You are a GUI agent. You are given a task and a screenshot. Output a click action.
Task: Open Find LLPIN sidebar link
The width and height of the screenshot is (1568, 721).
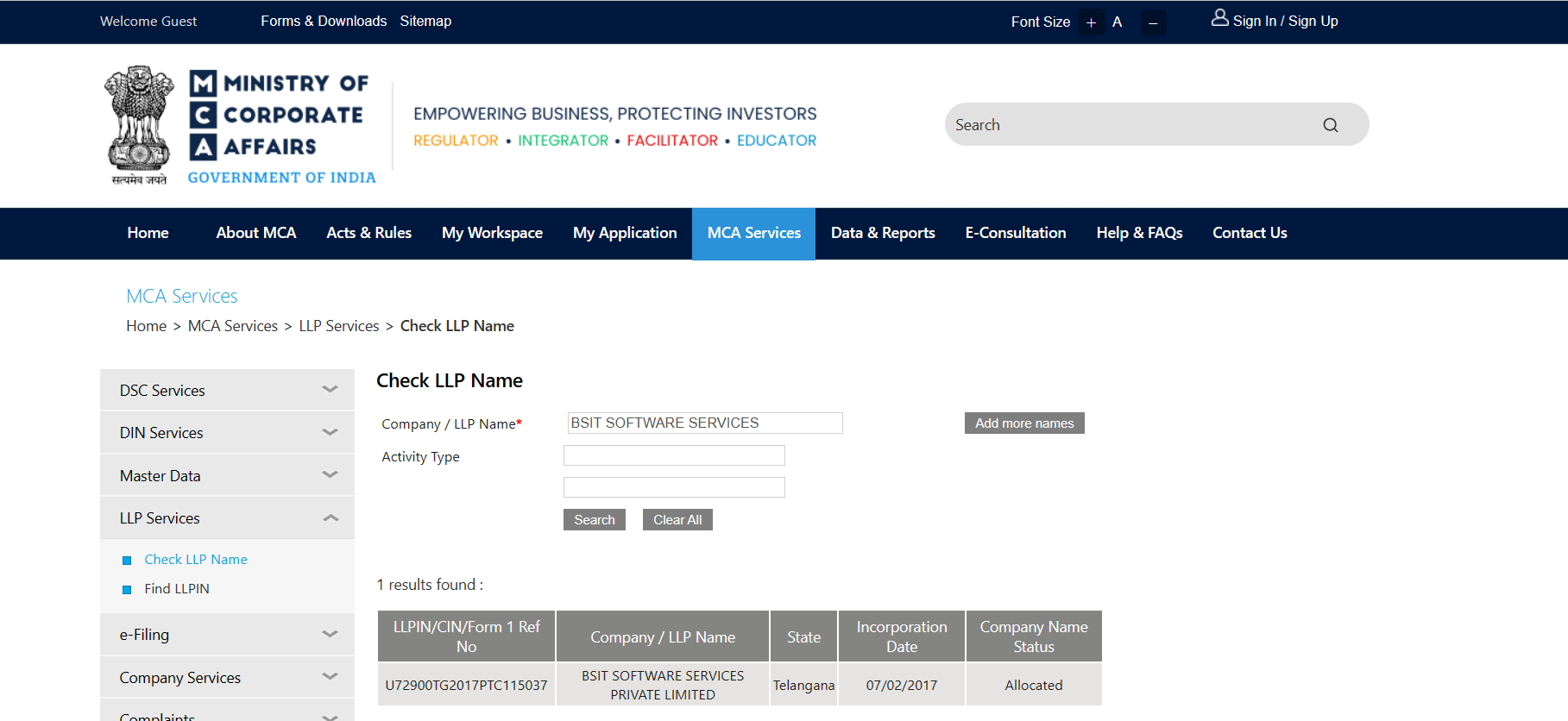pyautogui.click(x=177, y=589)
